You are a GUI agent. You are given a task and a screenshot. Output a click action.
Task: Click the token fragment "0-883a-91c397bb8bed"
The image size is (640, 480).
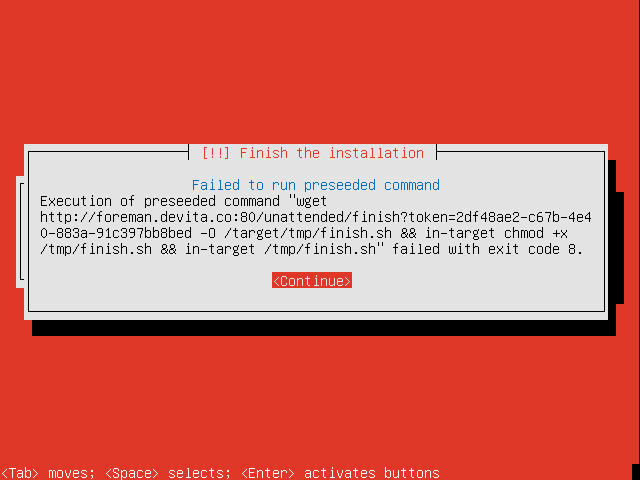point(116,233)
